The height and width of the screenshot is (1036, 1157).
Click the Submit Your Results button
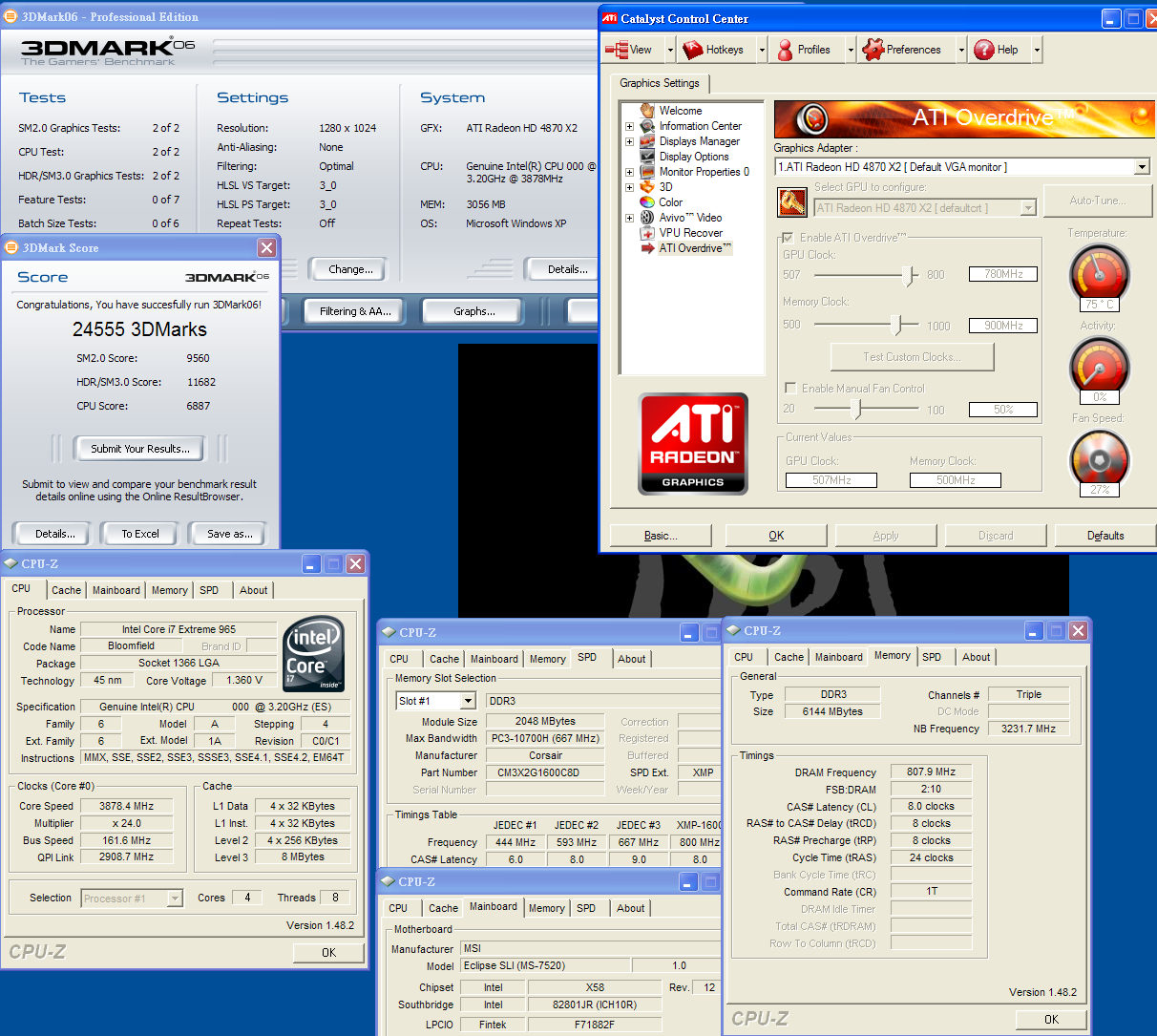coord(140,449)
